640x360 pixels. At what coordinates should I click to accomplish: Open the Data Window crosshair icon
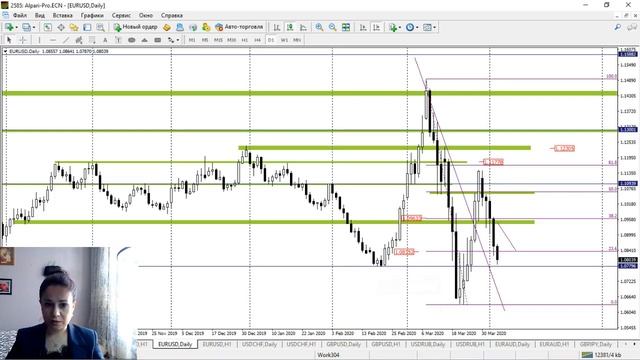point(61,27)
